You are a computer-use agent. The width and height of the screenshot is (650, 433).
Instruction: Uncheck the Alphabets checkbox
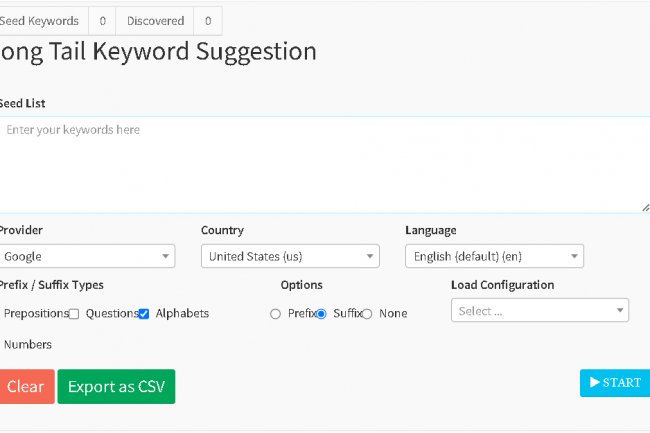pyautogui.click(x=144, y=314)
